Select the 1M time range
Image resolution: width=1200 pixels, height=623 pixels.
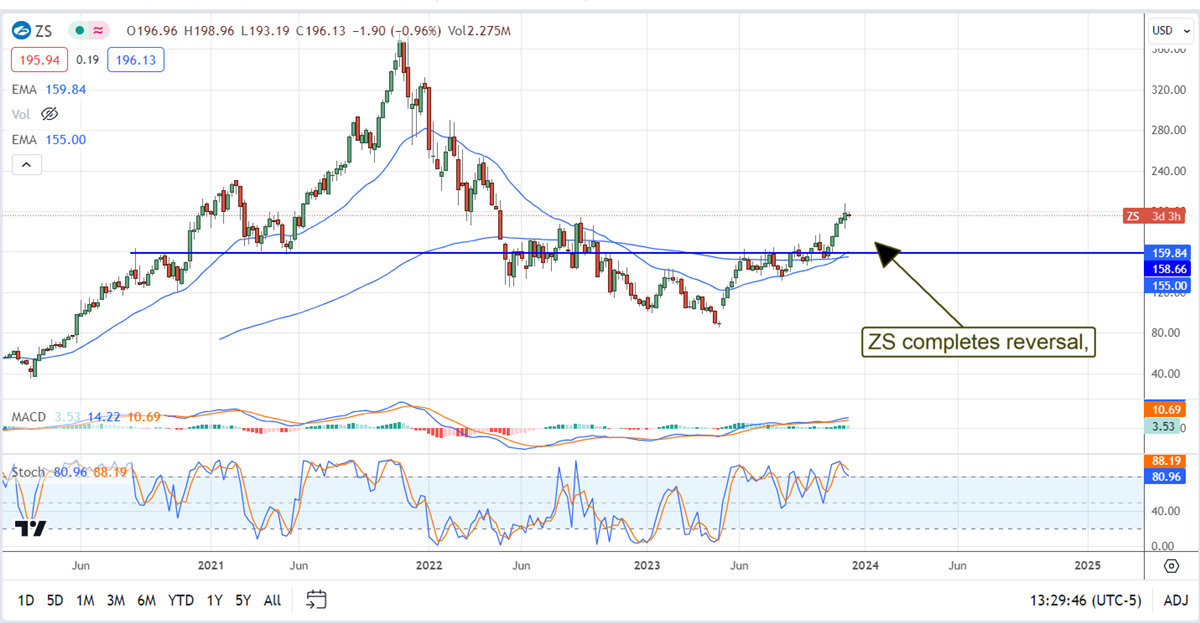click(85, 600)
